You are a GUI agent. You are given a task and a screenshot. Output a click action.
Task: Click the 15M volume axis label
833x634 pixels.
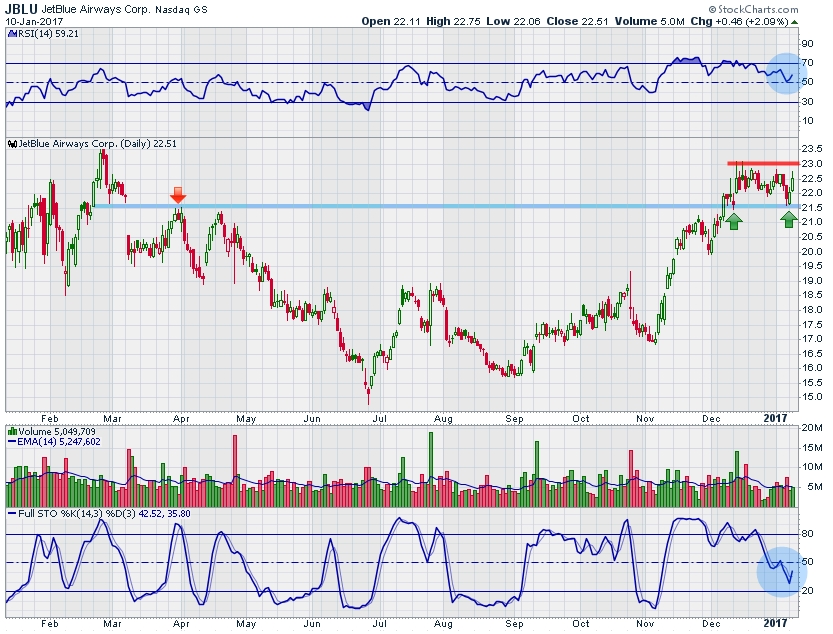(x=811, y=447)
